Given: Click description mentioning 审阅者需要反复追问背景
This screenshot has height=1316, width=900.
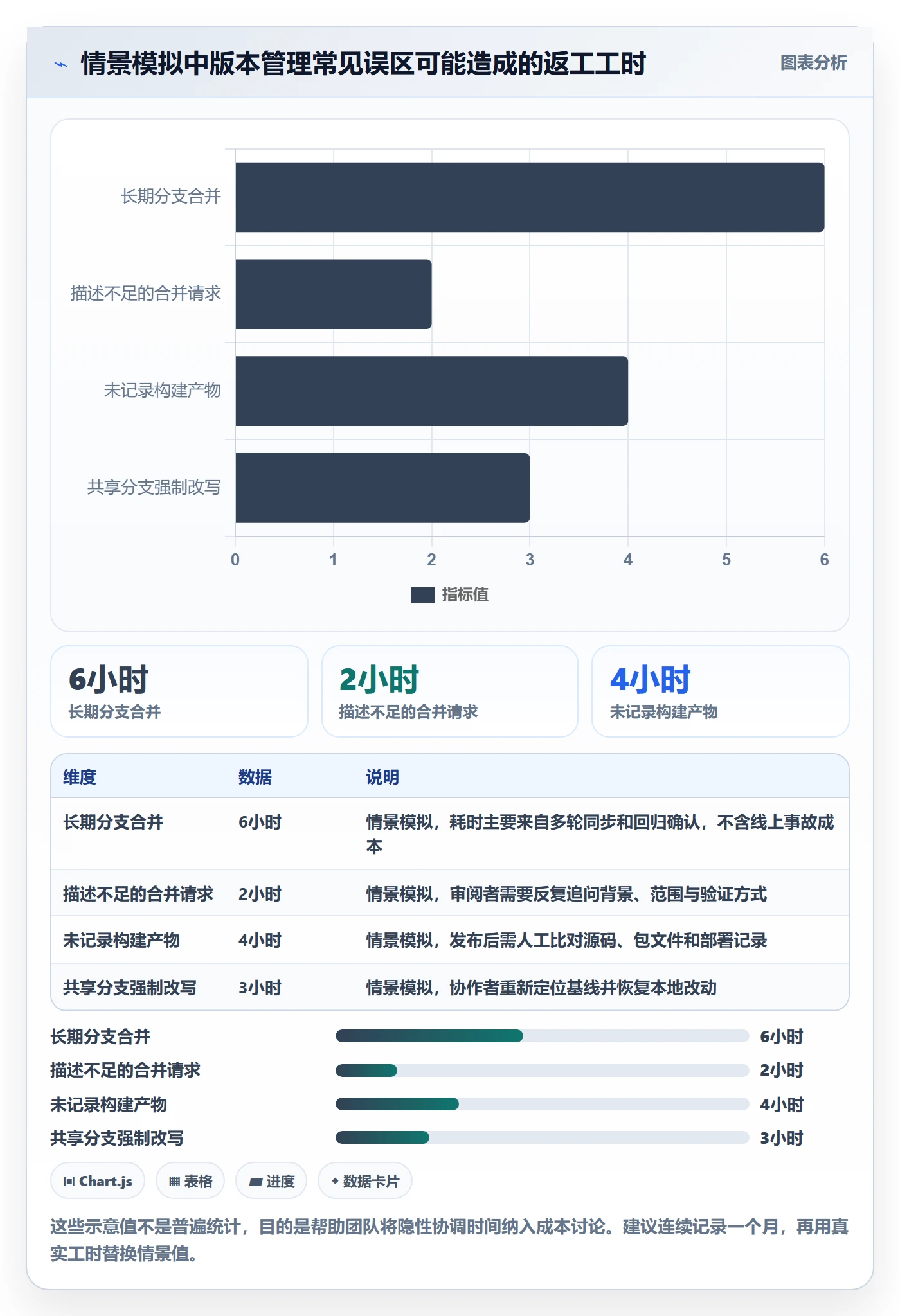Looking at the screenshot, I should 566,894.
